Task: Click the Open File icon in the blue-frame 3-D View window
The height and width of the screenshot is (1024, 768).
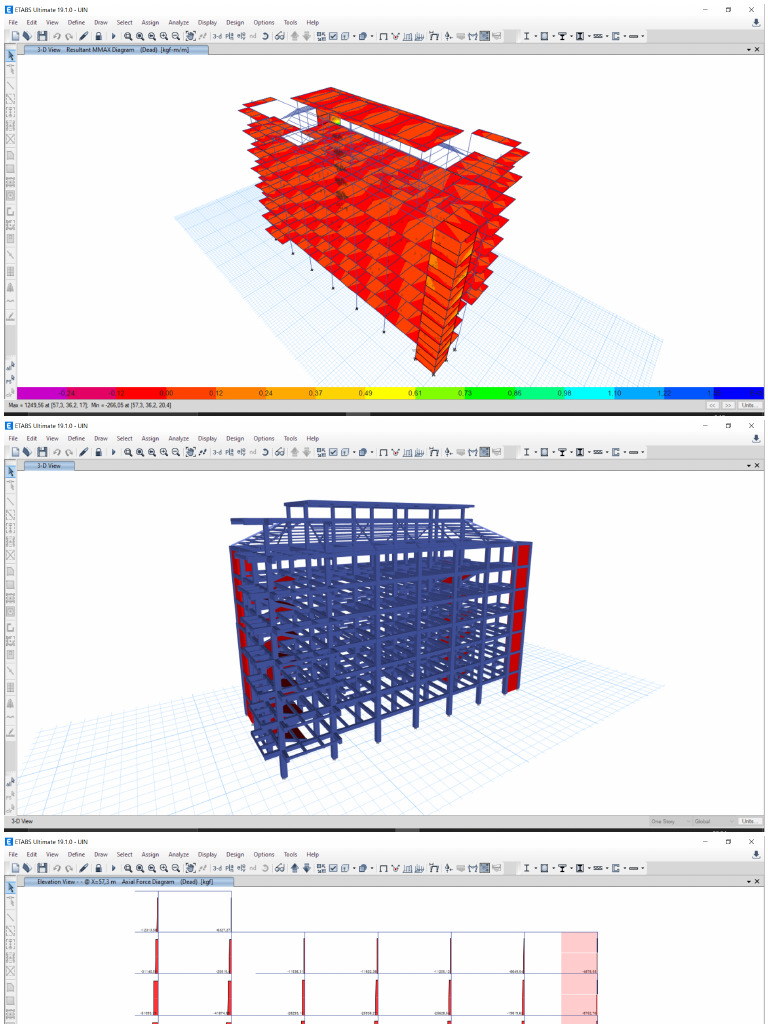Action: point(27,452)
